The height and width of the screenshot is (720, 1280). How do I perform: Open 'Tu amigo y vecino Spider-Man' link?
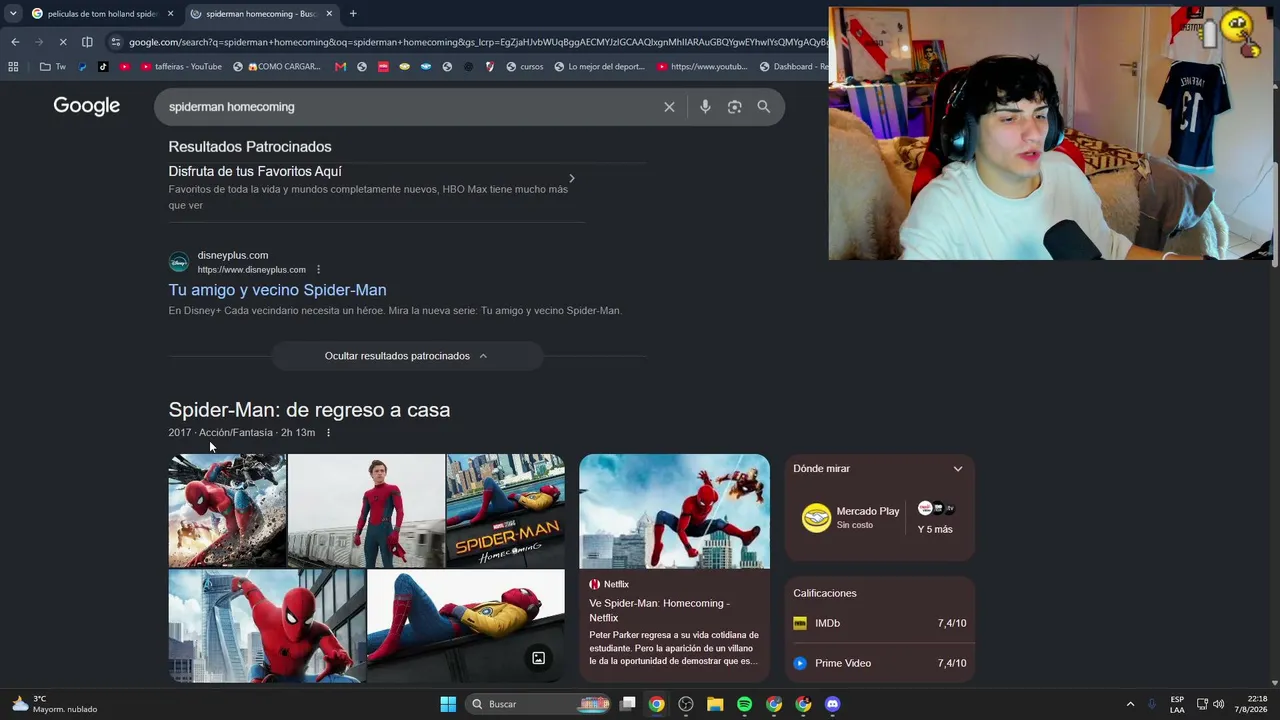(x=277, y=290)
